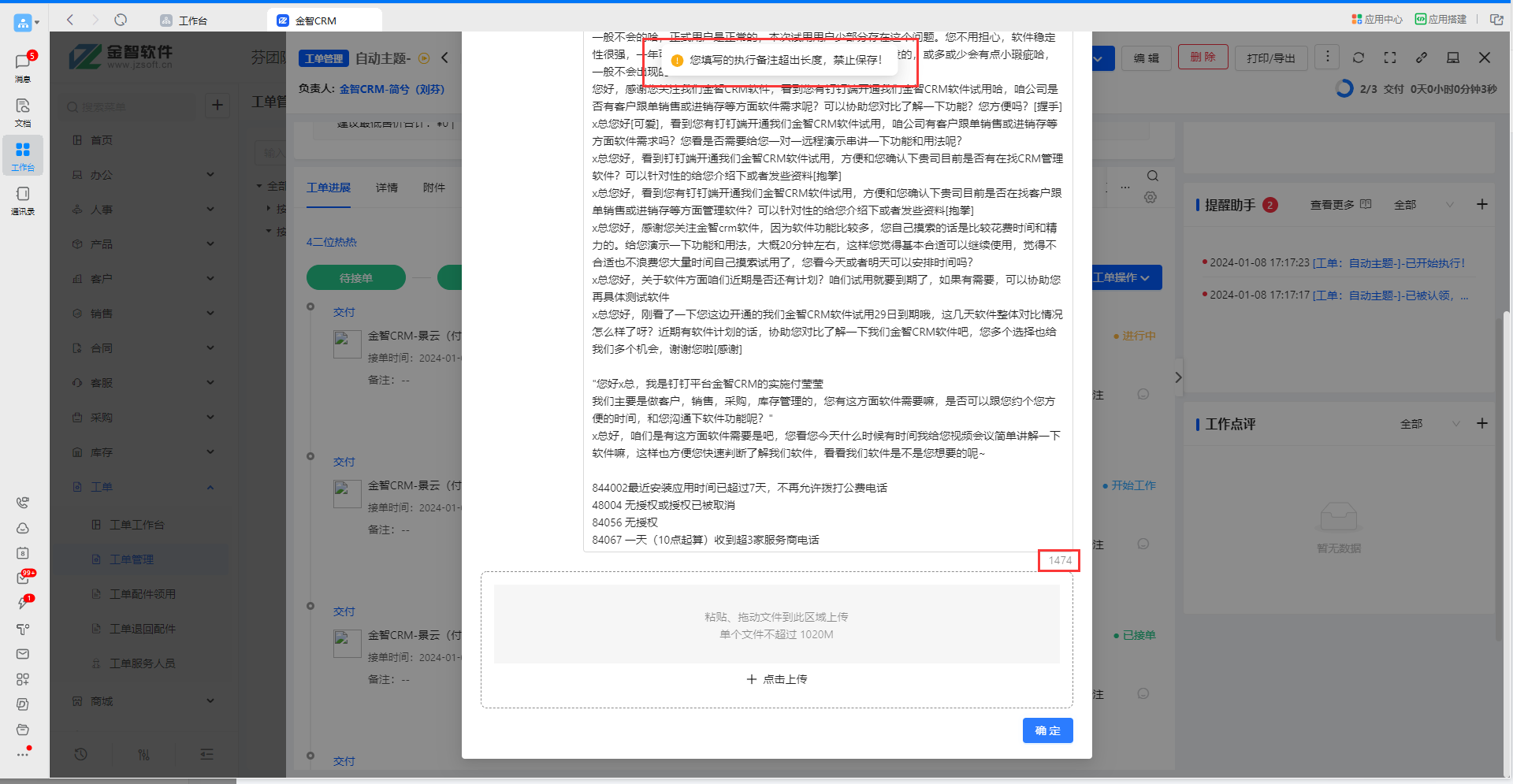The height and width of the screenshot is (784, 1513).
Task: Click the collapse menu icon at sidebar bottom
Action: pos(206,754)
